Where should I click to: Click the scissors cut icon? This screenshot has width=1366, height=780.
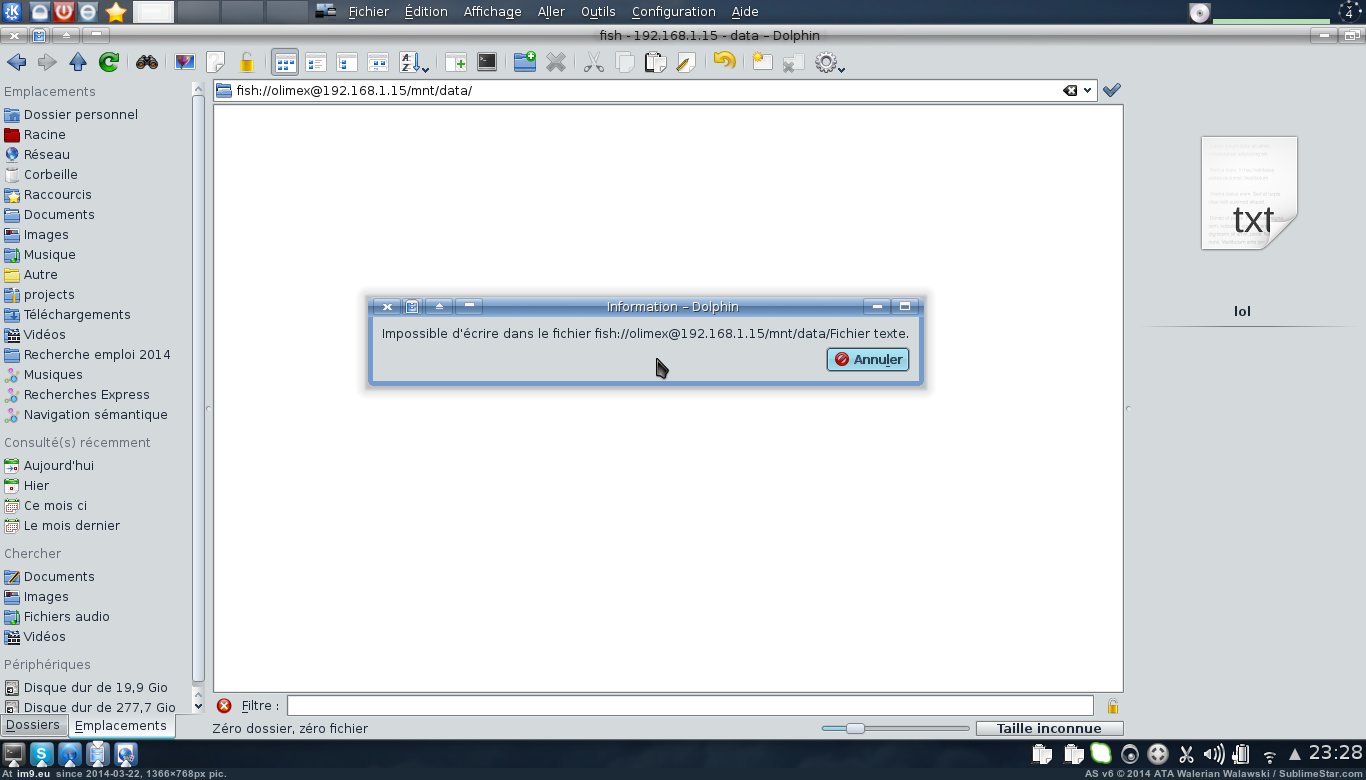click(593, 63)
